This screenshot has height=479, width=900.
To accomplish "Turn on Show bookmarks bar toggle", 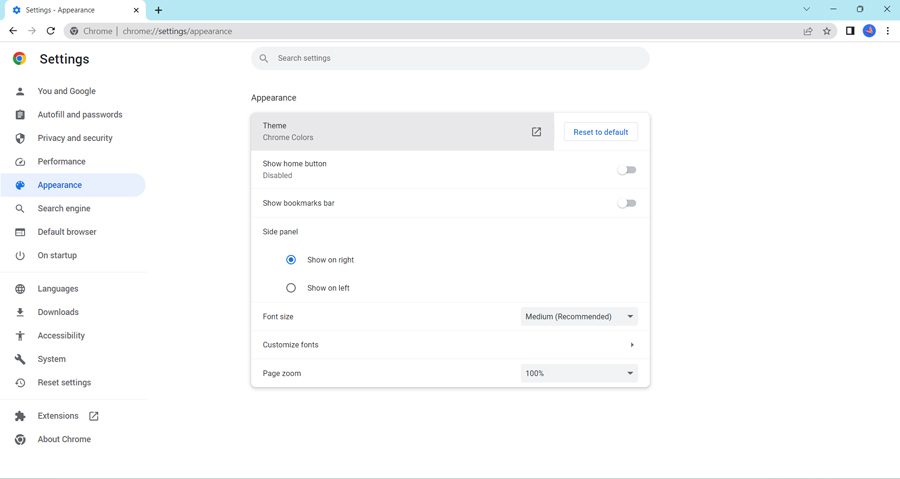I will (x=626, y=203).
